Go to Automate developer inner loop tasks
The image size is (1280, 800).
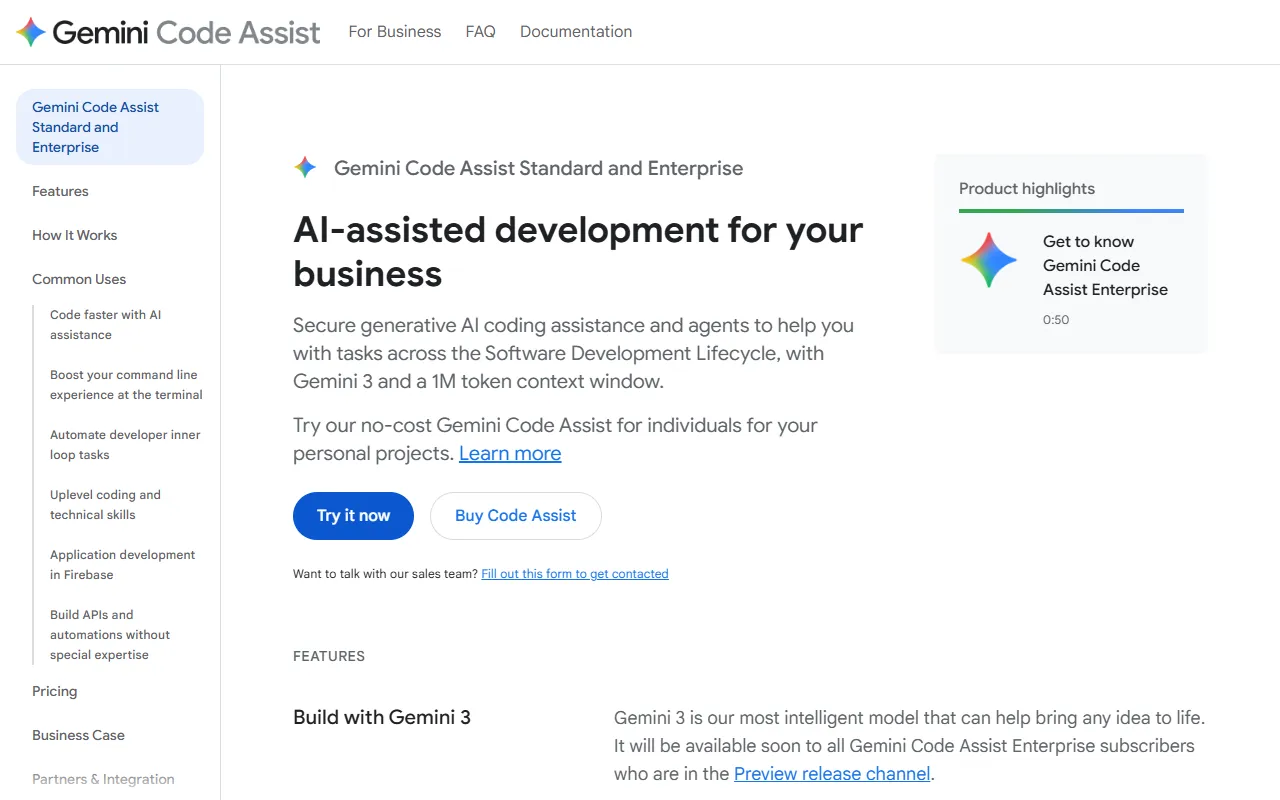pos(125,445)
